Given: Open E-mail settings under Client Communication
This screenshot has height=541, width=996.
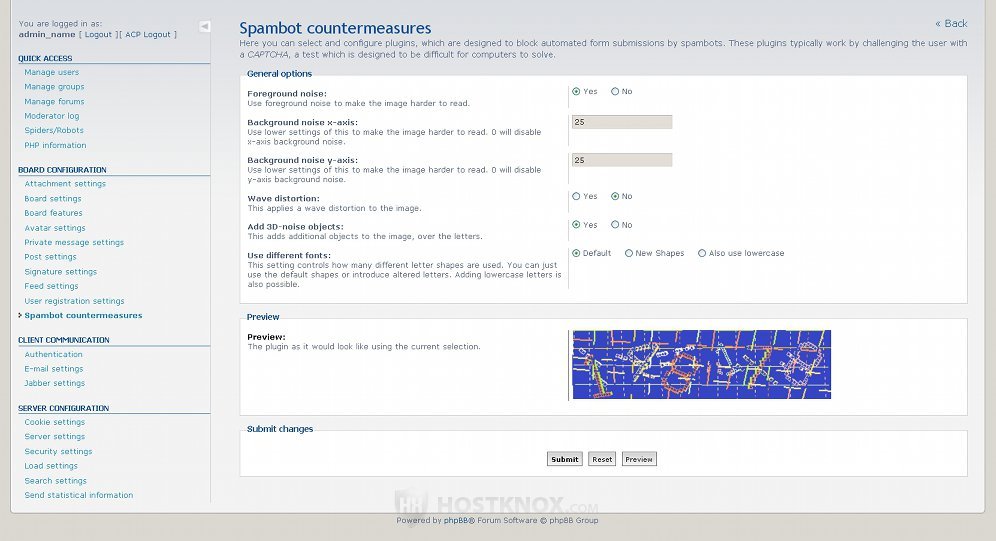Looking at the screenshot, I should coord(54,369).
